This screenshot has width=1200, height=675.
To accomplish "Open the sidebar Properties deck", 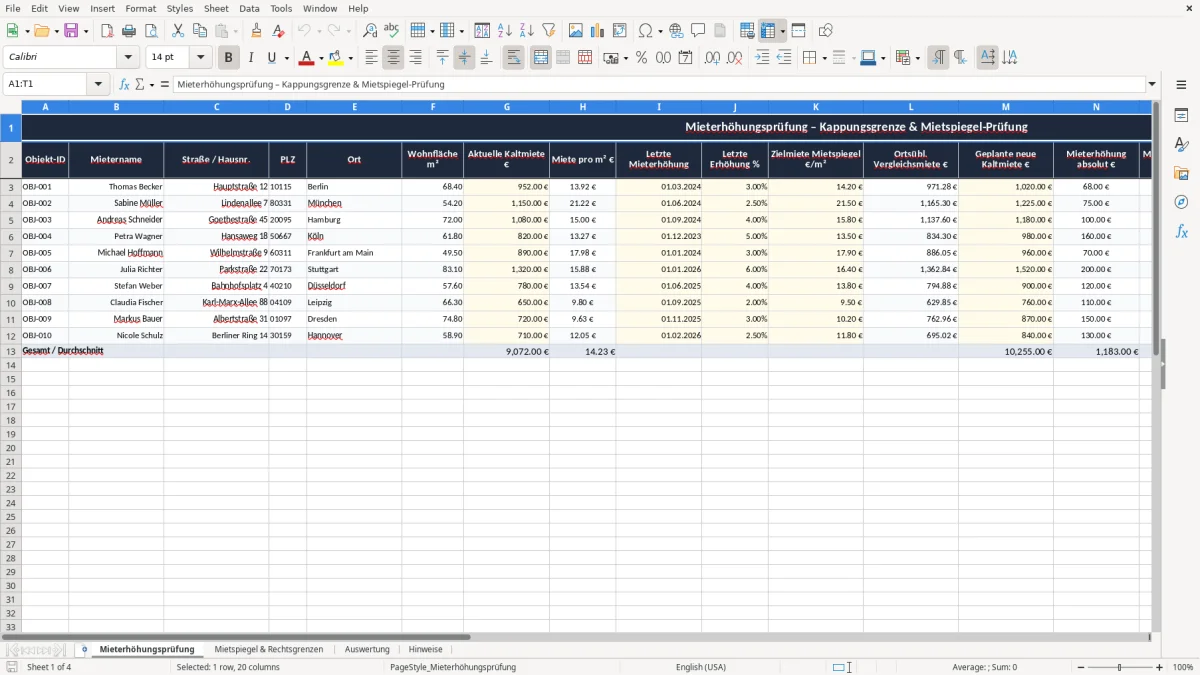I will pos(1181,116).
